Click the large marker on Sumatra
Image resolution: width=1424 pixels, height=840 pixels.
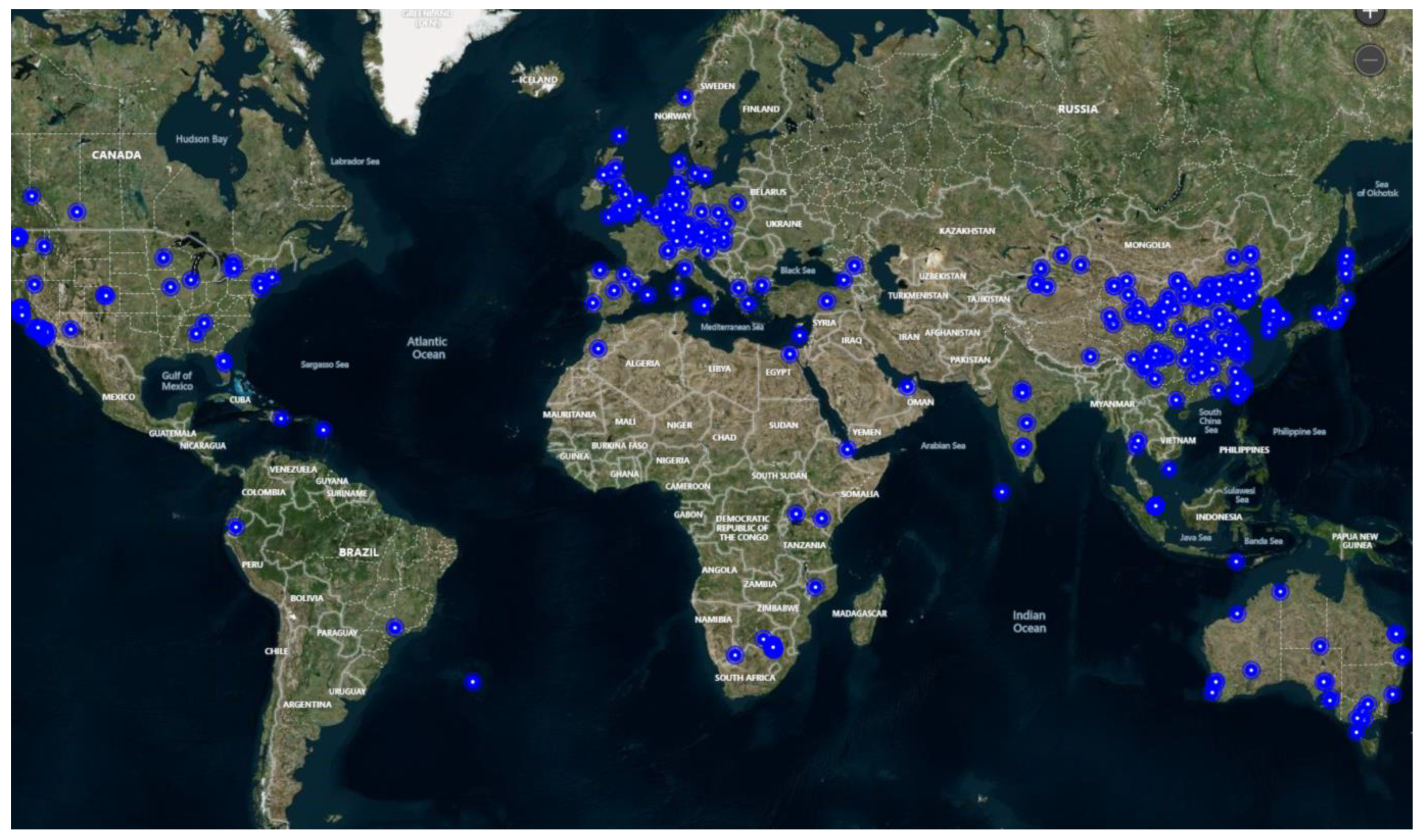click(1156, 506)
